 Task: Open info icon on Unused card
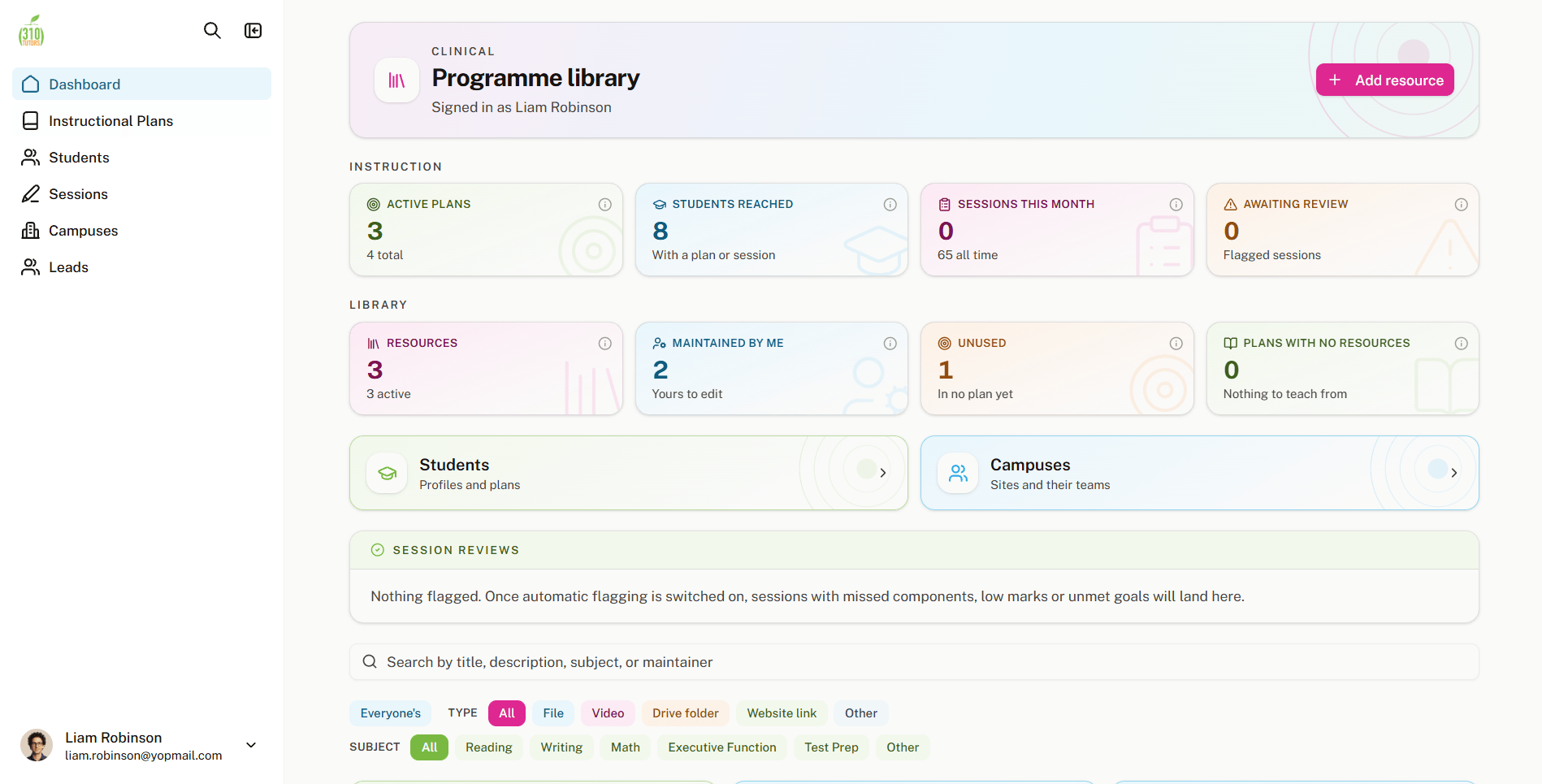pyautogui.click(x=1176, y=344)
